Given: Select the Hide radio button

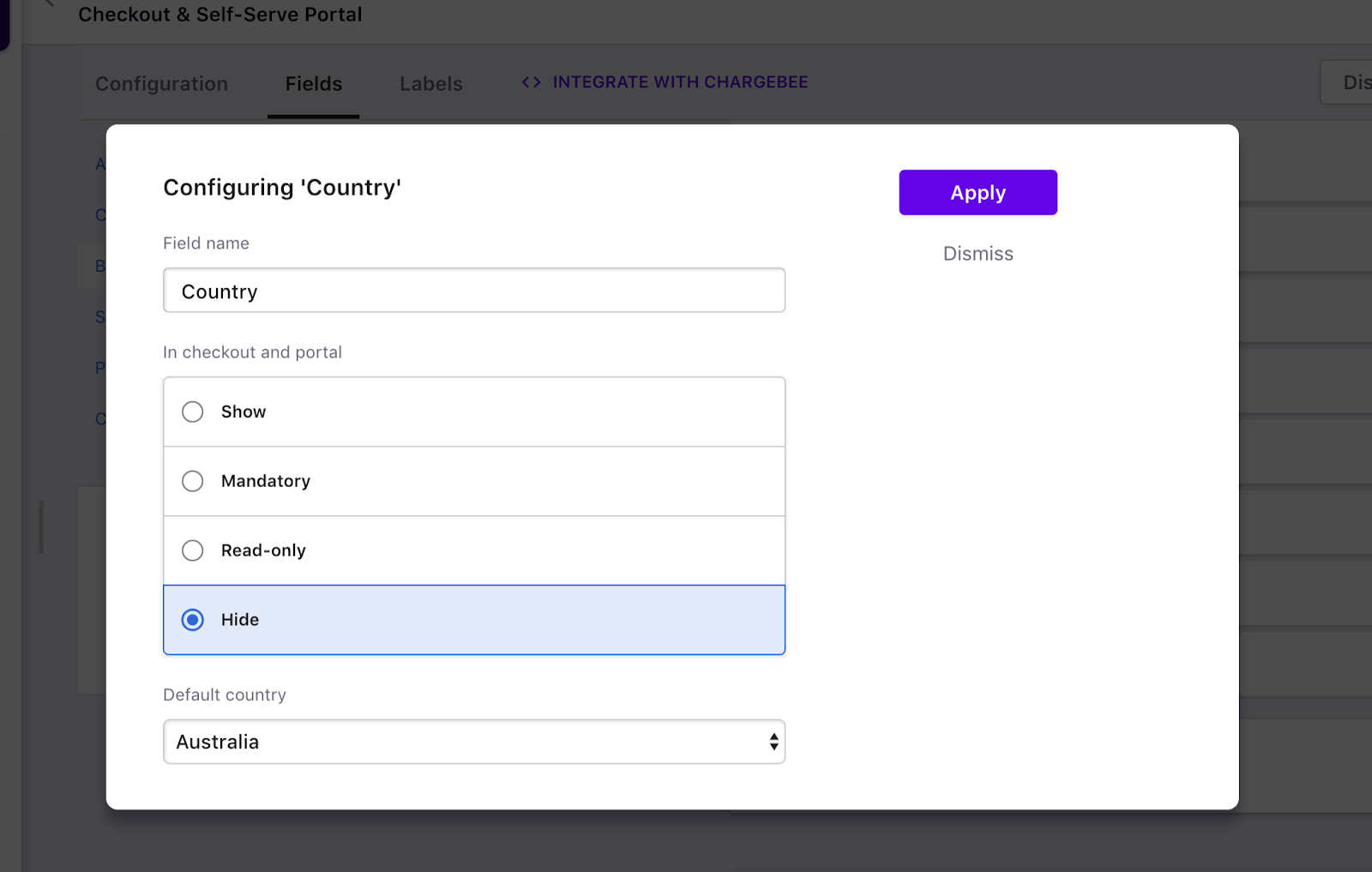Looking at the screenshot, I should point(193,620).
